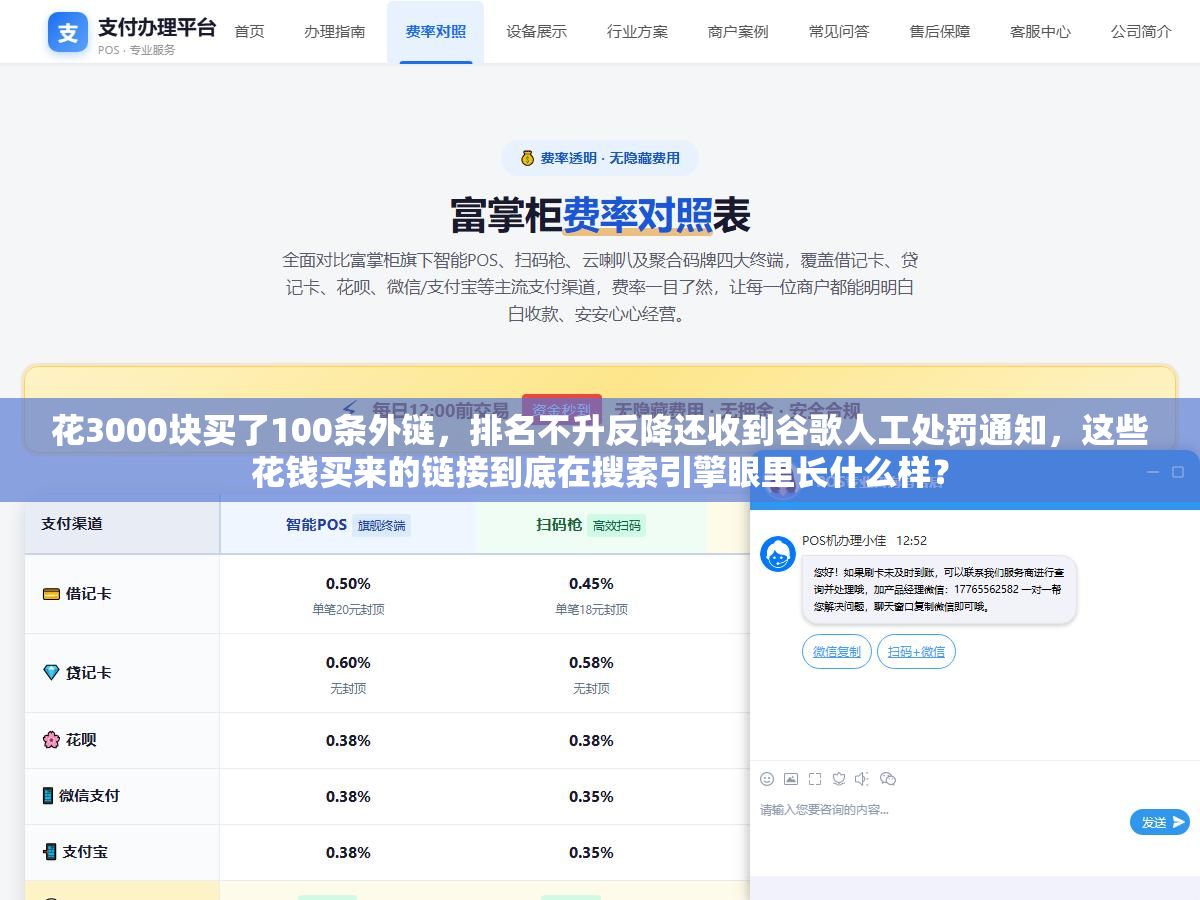1200x900 pixels.
Task: Click the money bag icon in 费率透明 badge
Action: [x=527, y=158]
